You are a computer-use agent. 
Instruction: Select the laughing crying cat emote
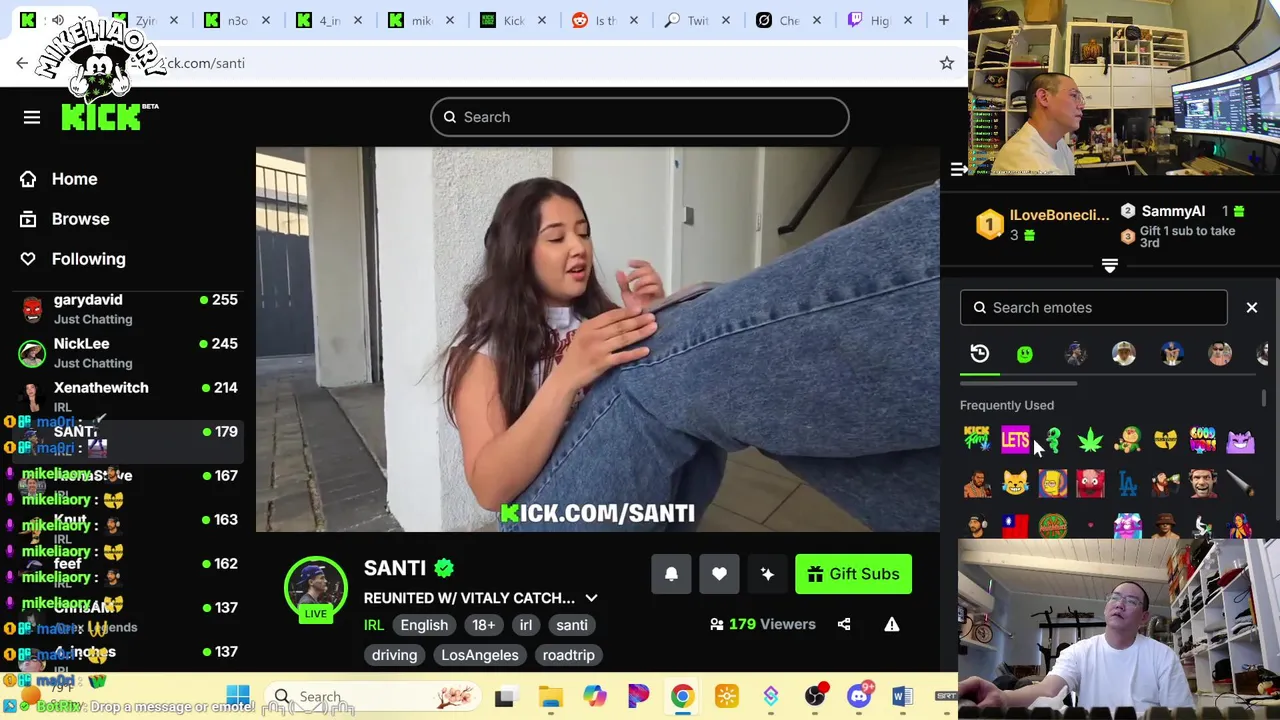tap(1015, 484)
